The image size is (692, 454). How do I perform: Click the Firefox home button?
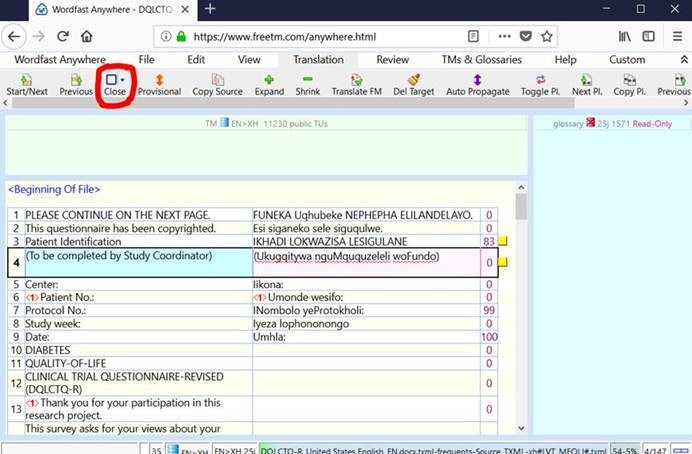[87, 36]
